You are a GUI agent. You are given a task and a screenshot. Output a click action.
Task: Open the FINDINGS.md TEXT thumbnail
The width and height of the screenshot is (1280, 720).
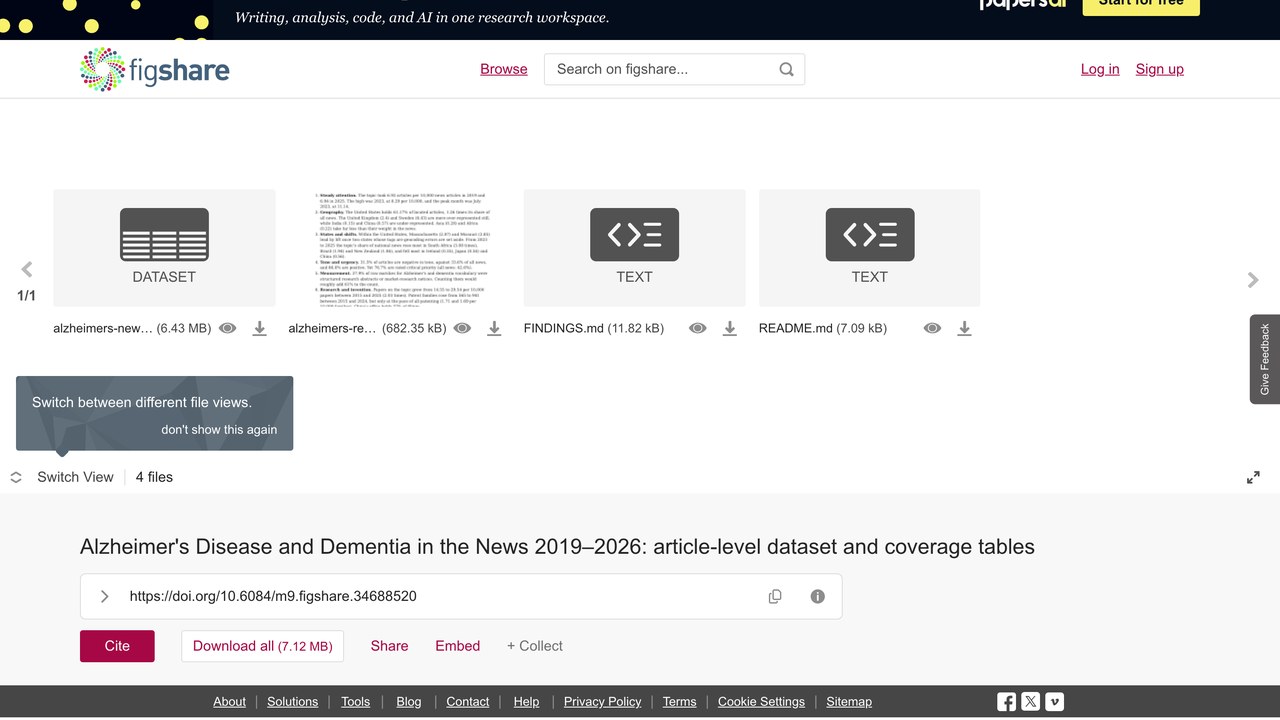(x=634, y=248)
